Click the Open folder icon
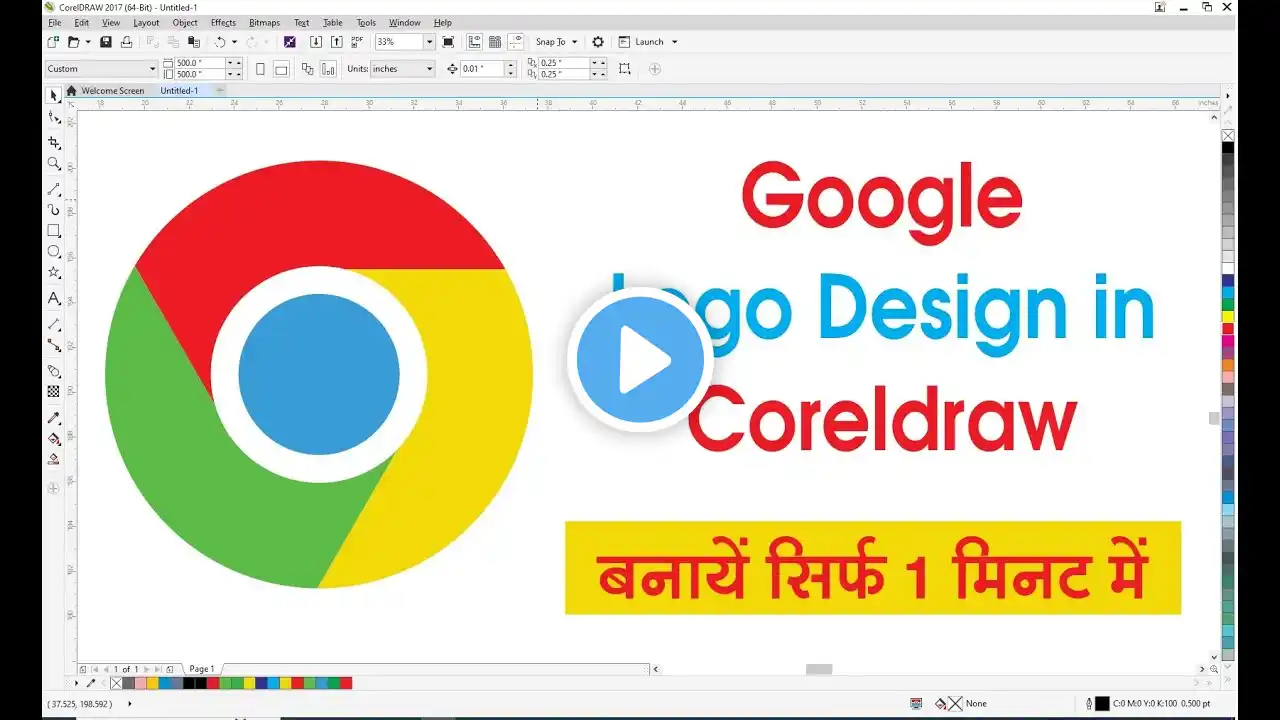 (x=73, y=42)
